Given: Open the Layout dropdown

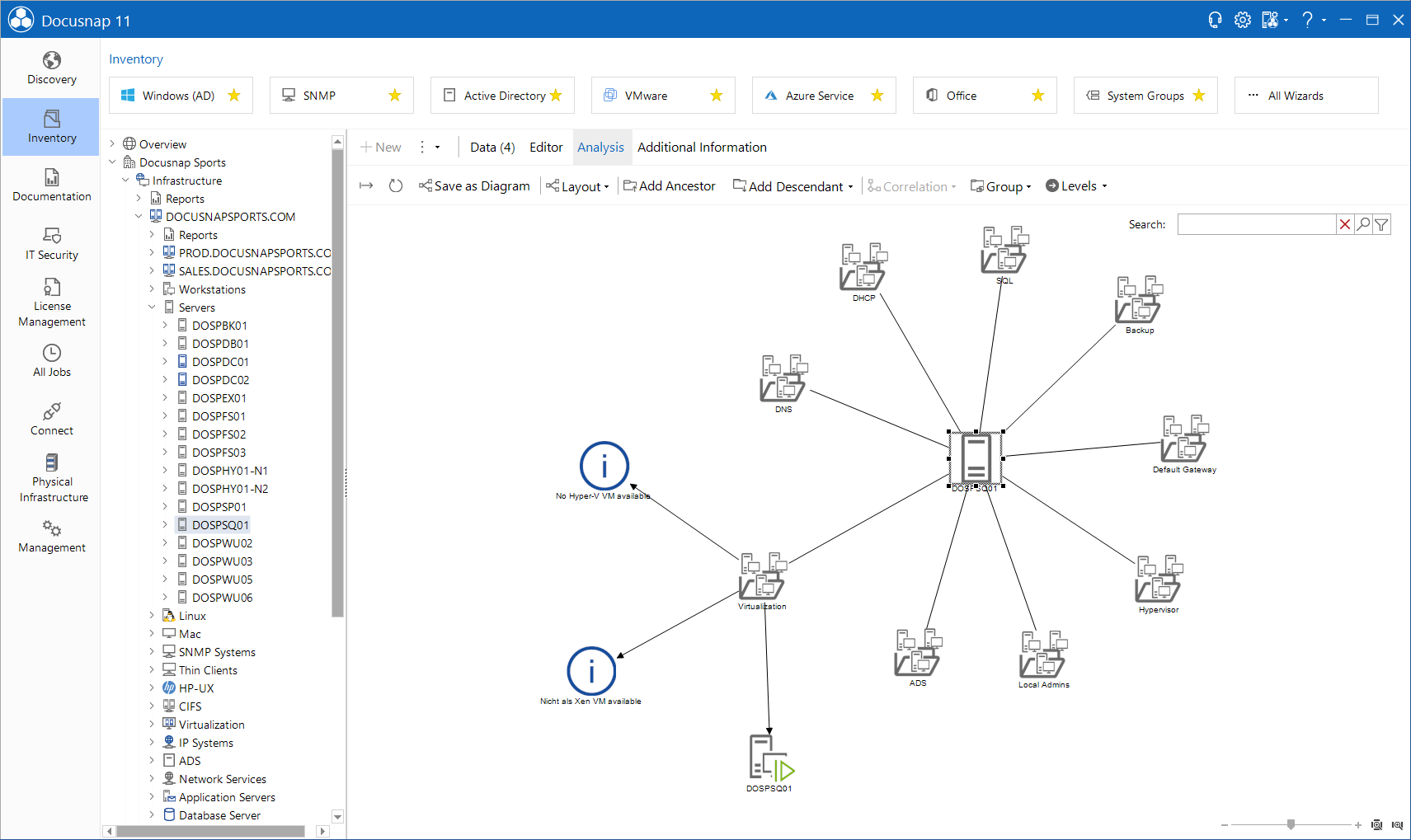Looking at the screenshot, I should [x=577, y=186].
